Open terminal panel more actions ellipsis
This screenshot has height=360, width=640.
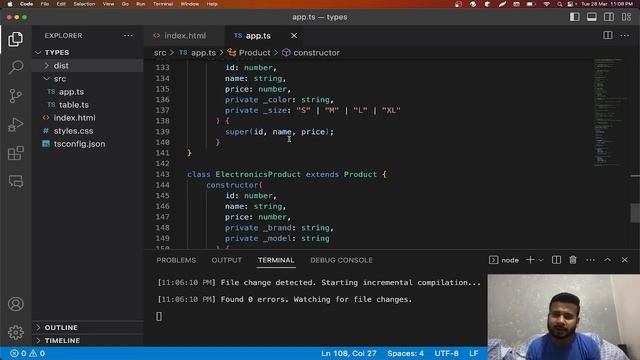click(590, 260)
